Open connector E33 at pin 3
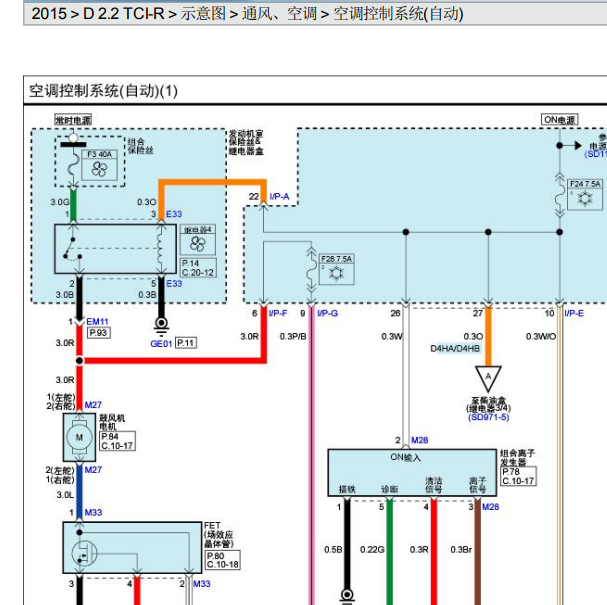This screenshot has width=607, height=605. coord(174,214)
